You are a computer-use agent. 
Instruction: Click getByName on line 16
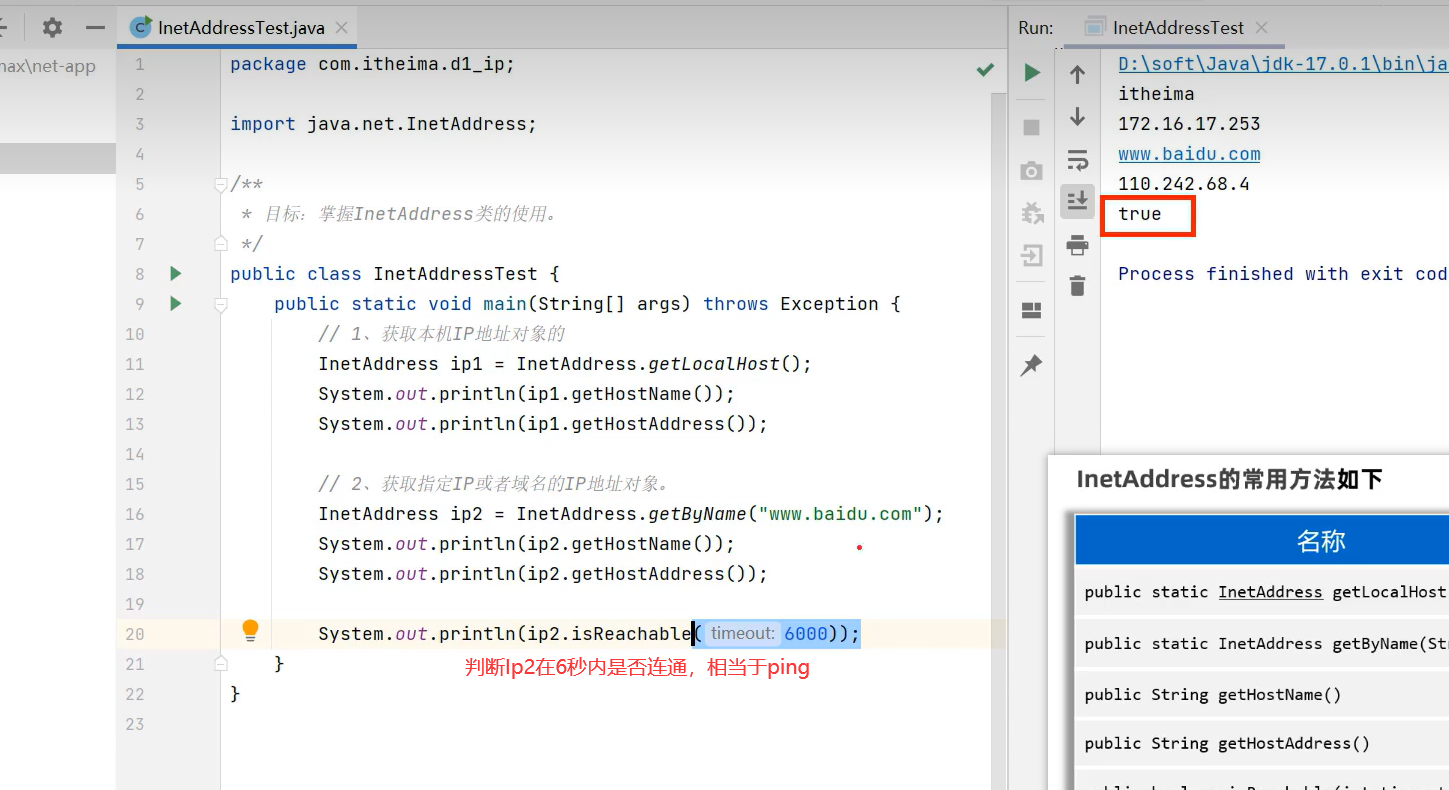tap(698, 514)
